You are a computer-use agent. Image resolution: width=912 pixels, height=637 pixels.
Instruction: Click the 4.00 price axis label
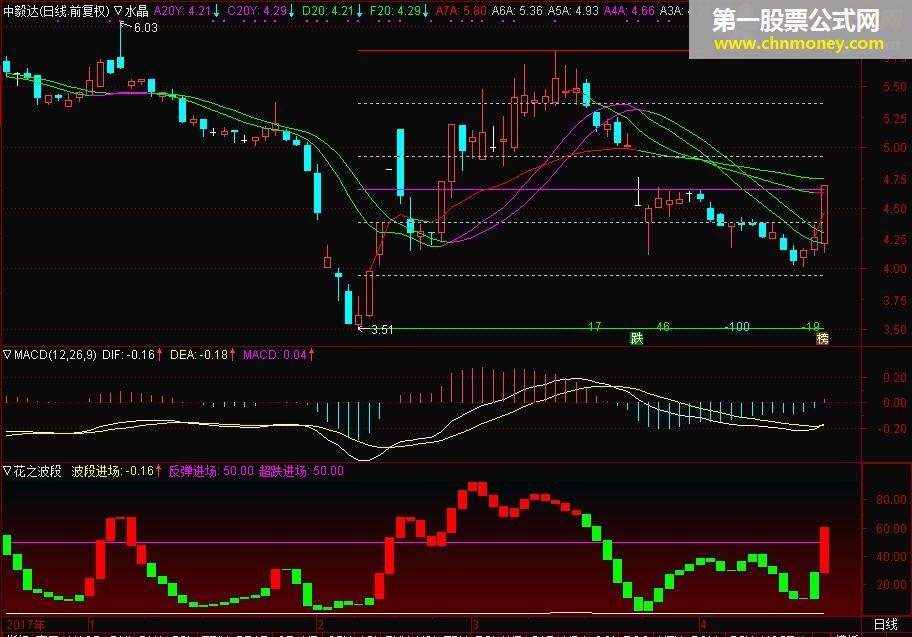895,269
